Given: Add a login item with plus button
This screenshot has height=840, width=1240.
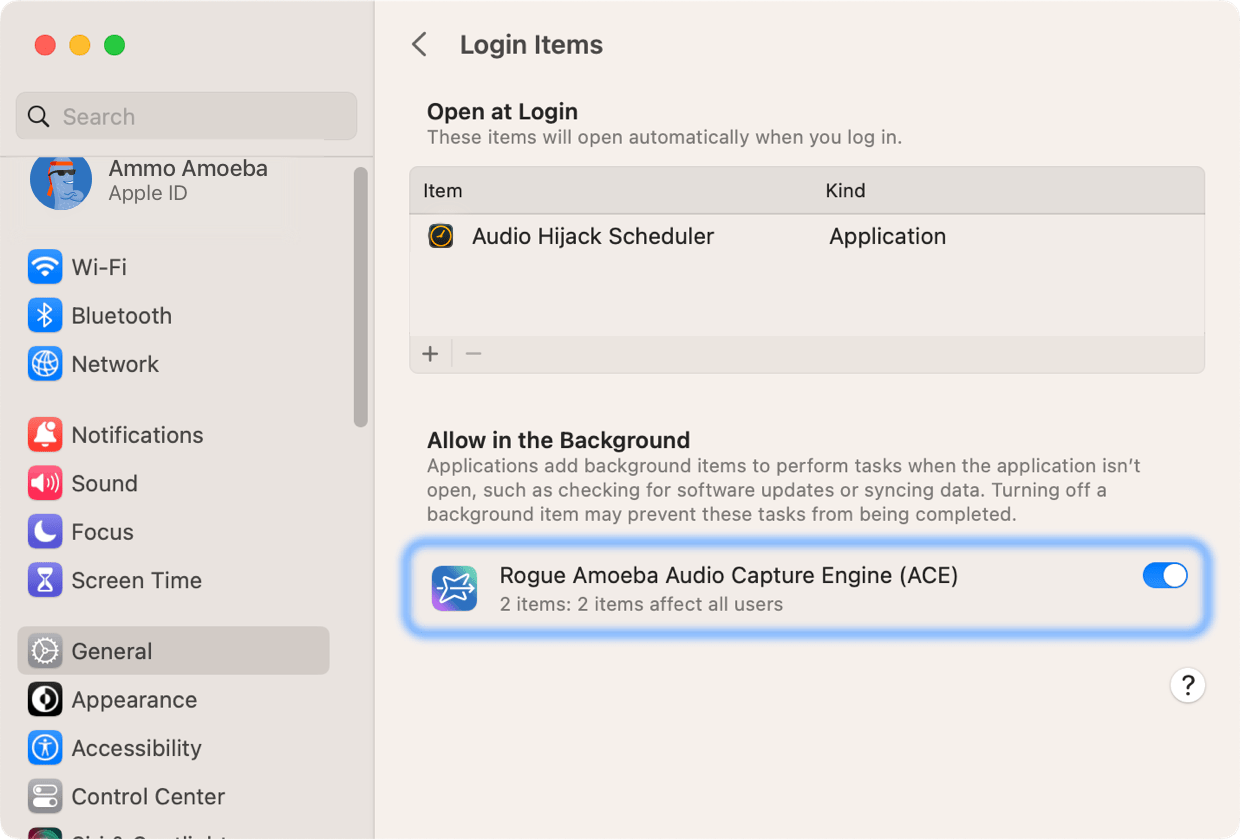Looking at the screenshot, I should pos(431,354).
